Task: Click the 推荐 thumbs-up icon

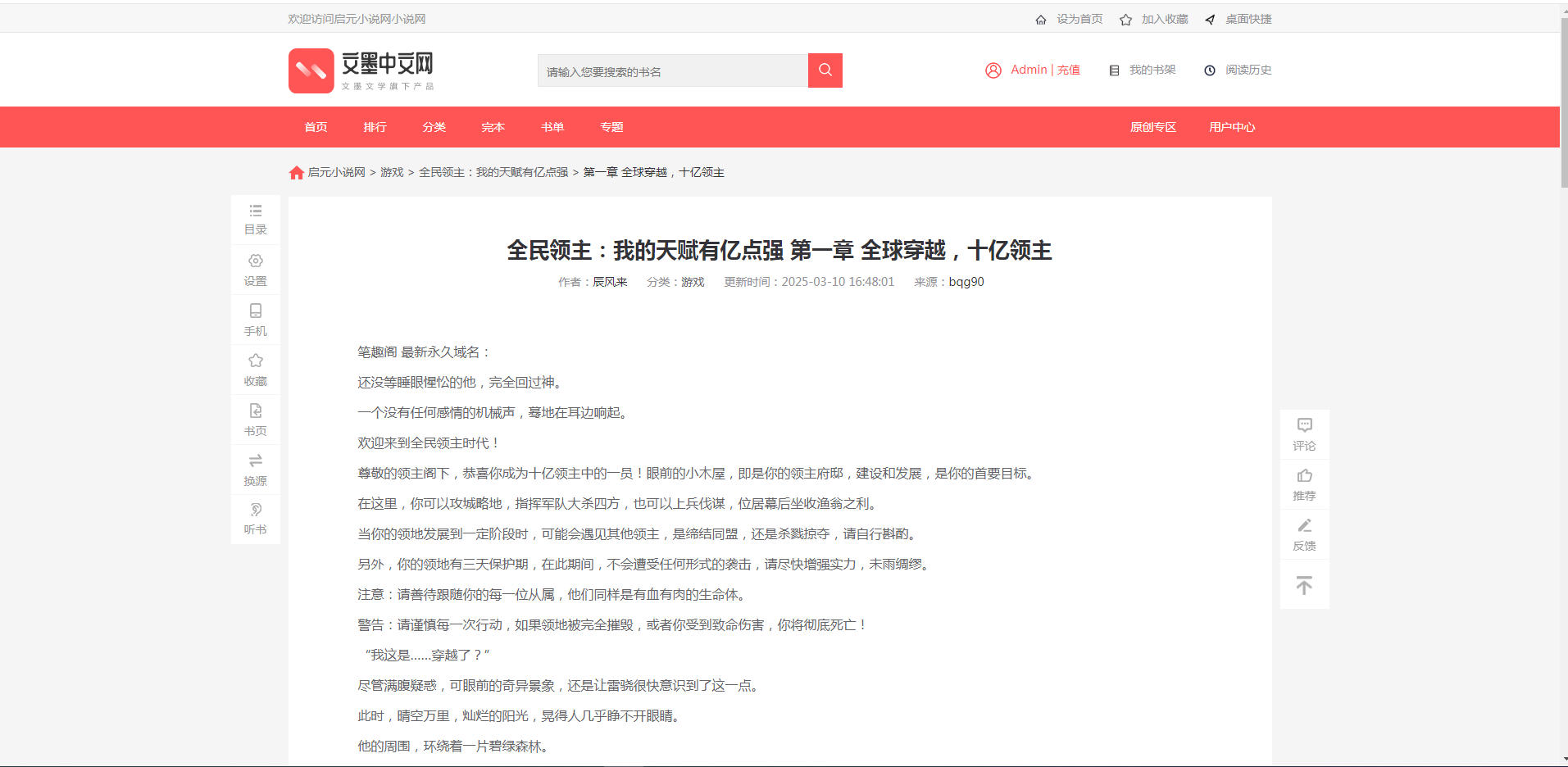Action: [x=1304, y=476]
